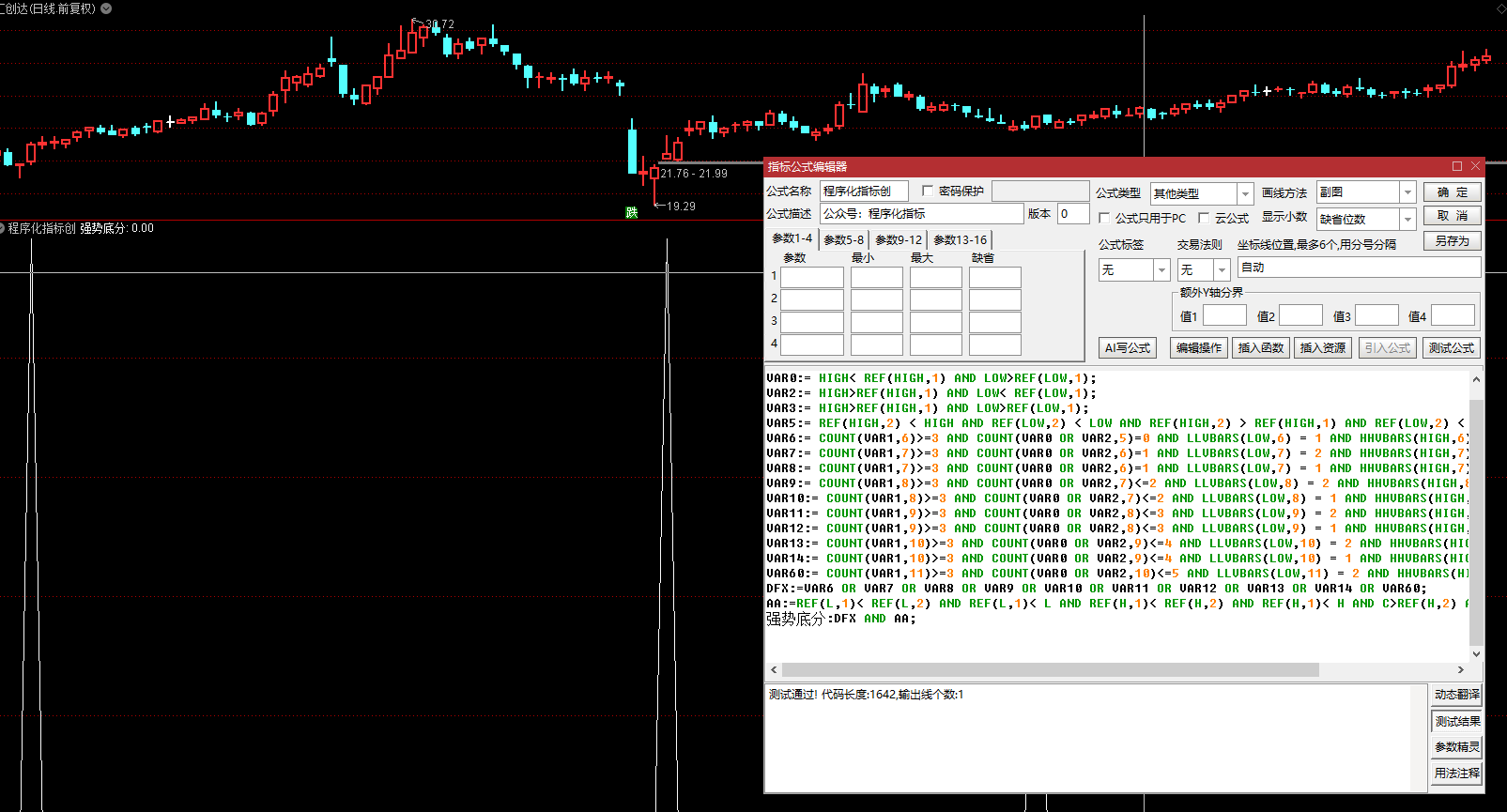1507x812 pixels.
Task: Check the 公式只用于PC option
Action: pos(1104,219)
